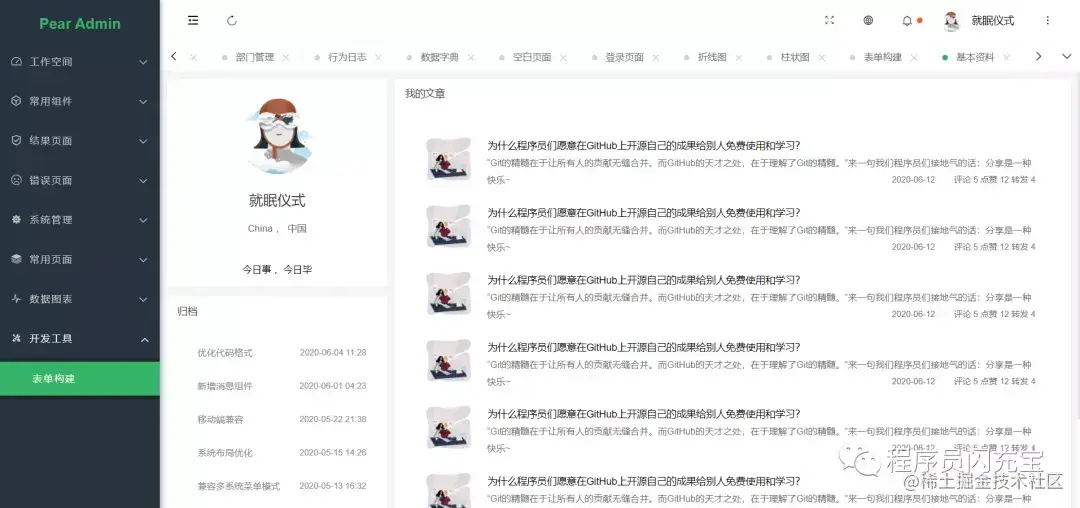Click the 新增消息组件 archive entry
The width and height of the screenshot is (1080, 508).
[x=225, y=386]
